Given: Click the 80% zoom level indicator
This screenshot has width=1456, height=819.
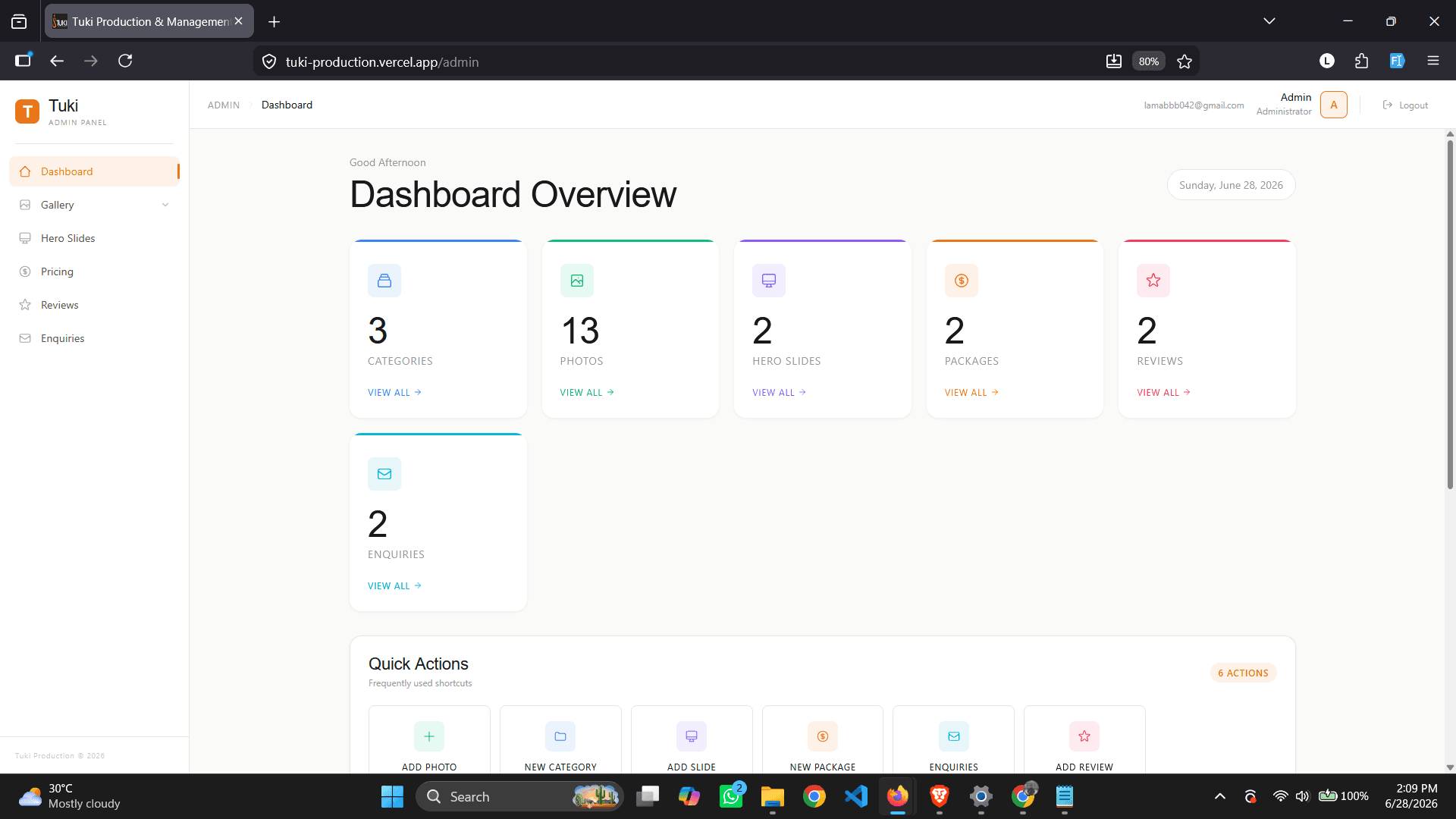Looking at the screenshot, I should pyautogui.click(x=1149, y=61).
